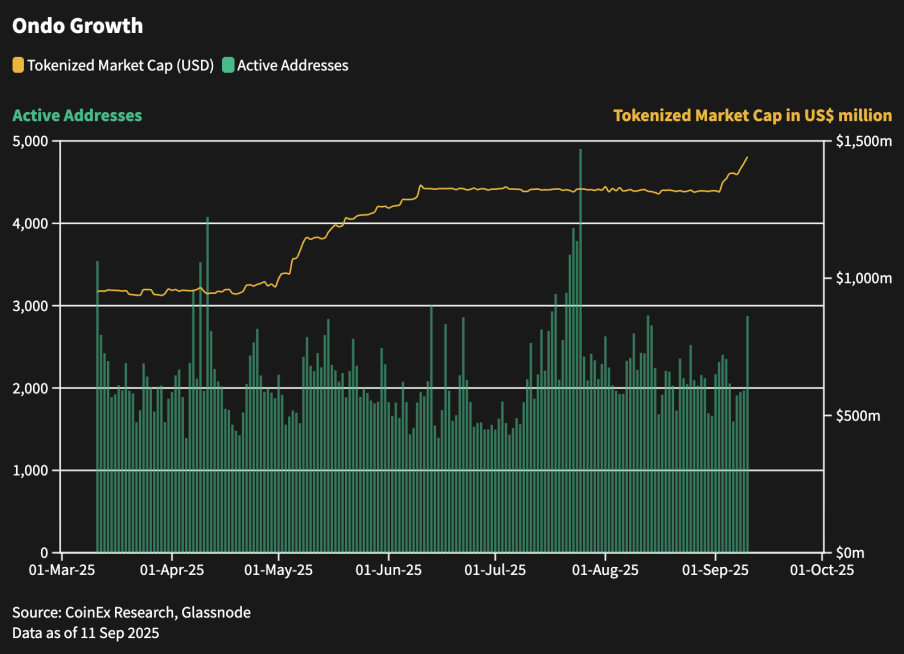Click the Data as of 11 Sep 2025 note
Viewport: 904px width, 654px height.
(85, 632)
